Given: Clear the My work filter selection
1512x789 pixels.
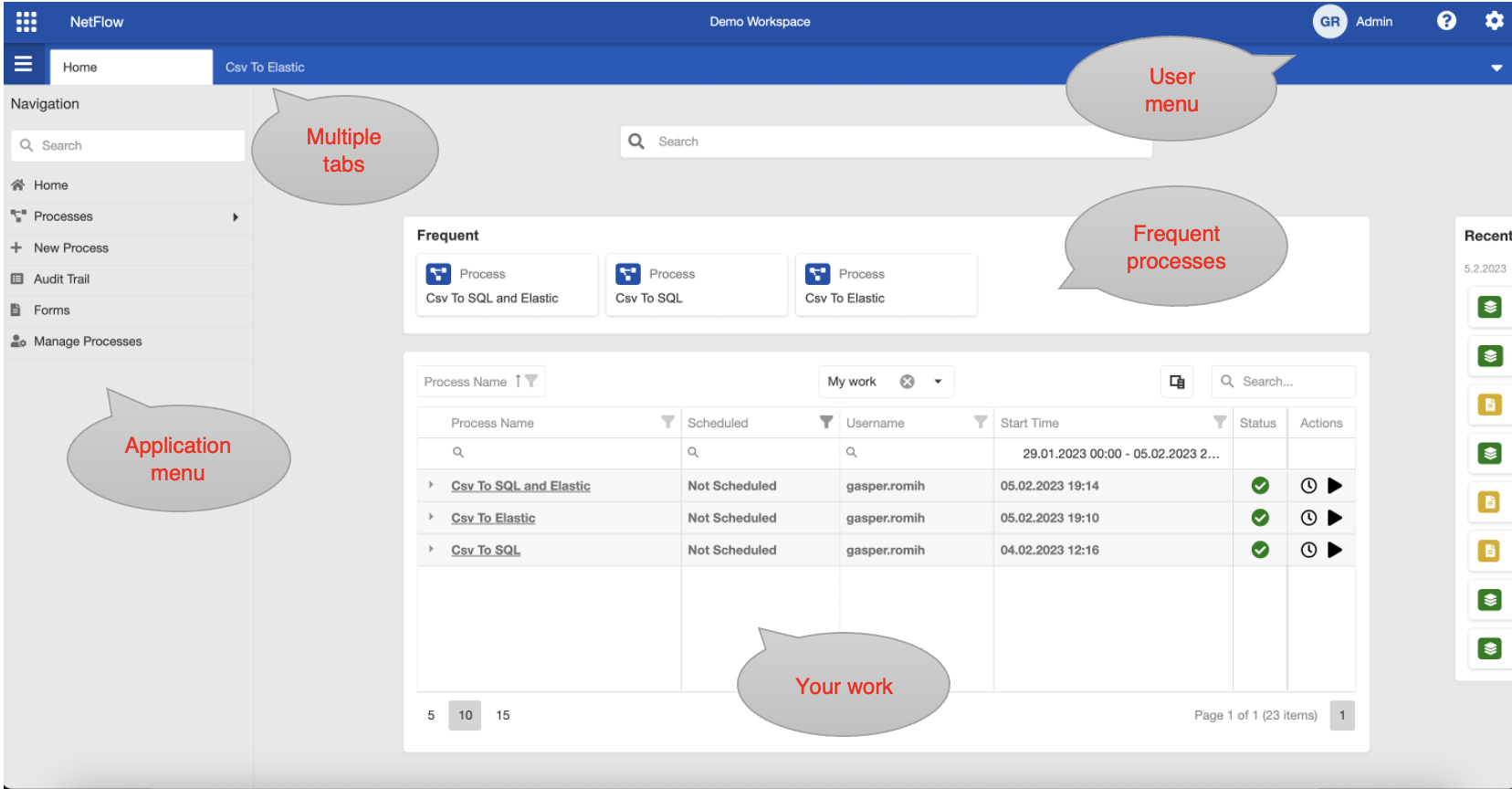Looking at the screenshot, I should [x=907, y=382].
